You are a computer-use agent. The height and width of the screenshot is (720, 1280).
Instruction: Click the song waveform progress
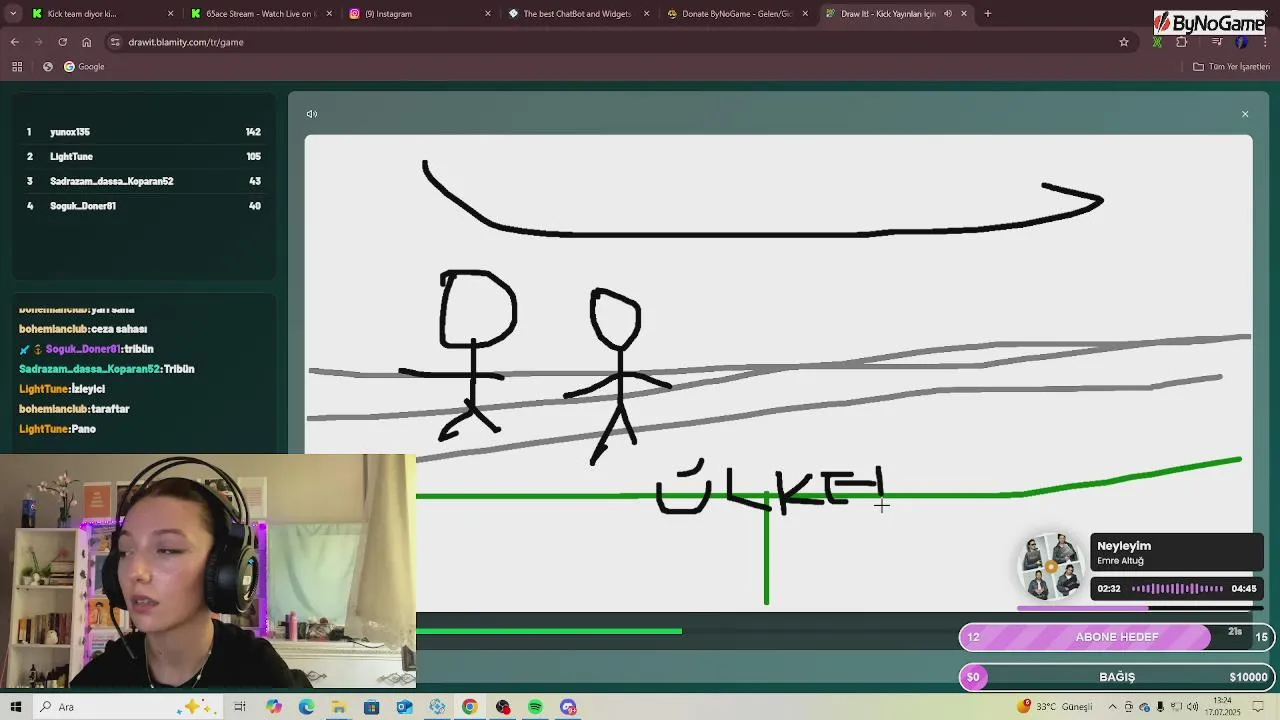click(x=1177, y=589)
